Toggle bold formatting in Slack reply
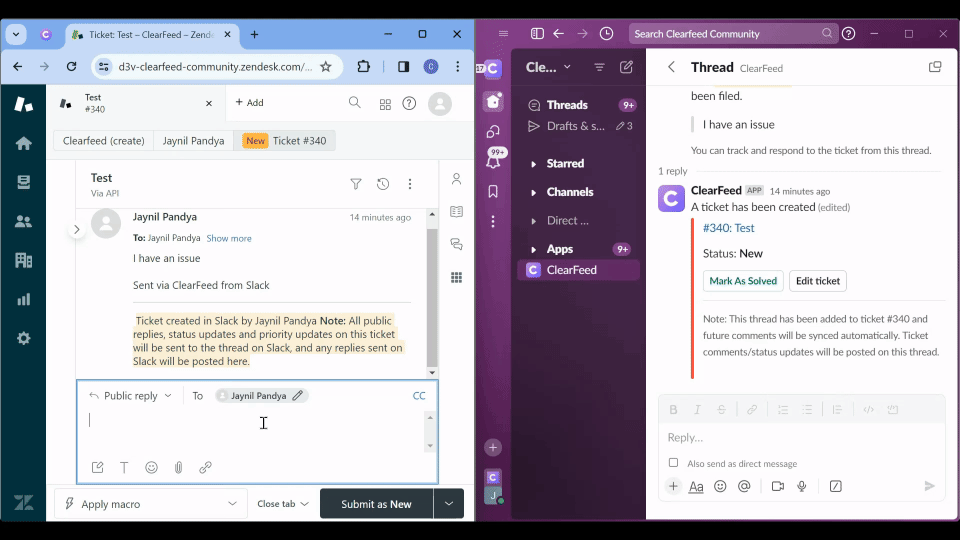 (x=673, y=410)
